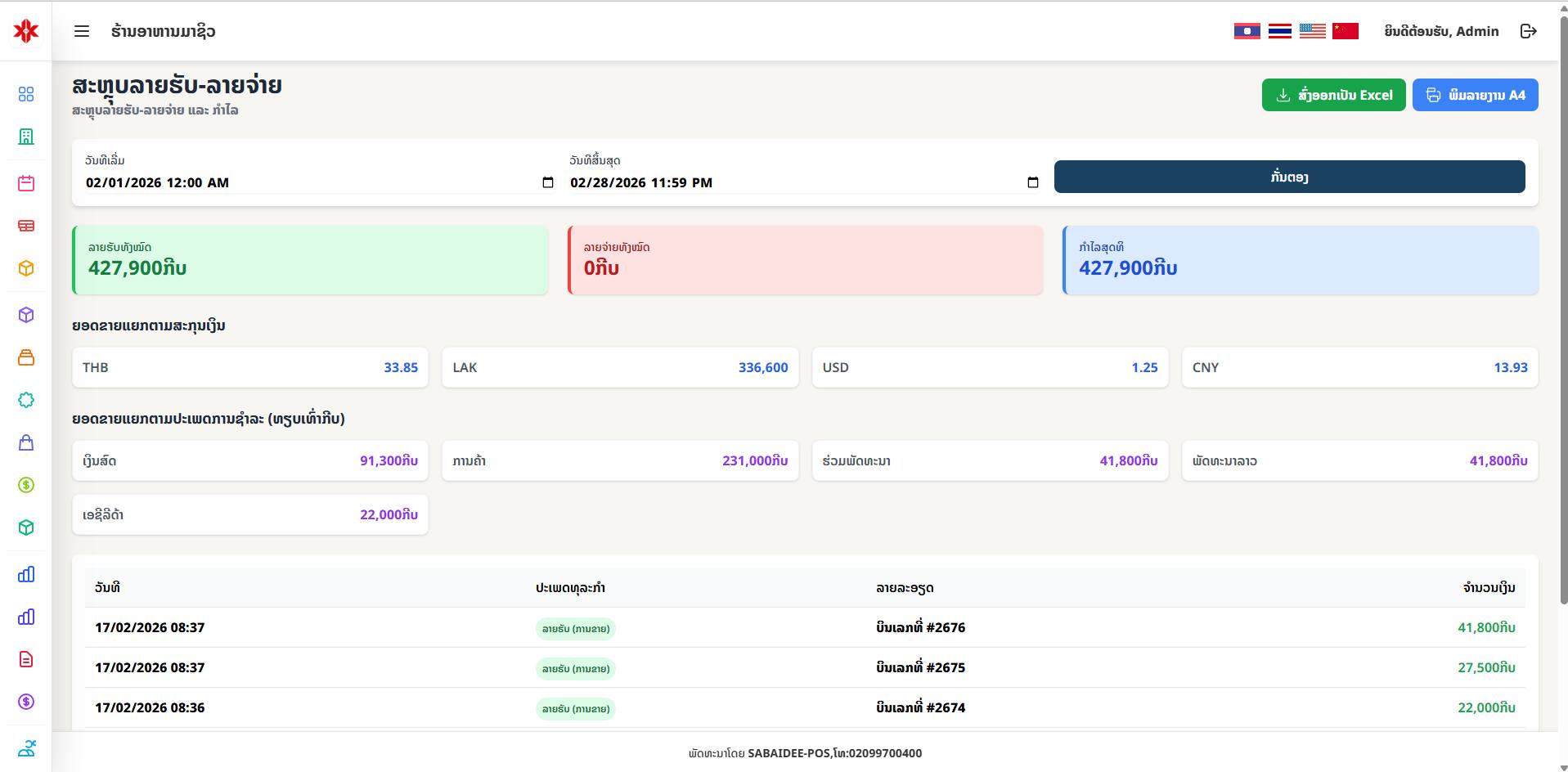Screen dimensions: 1568x772
Task: Open the dashboard grid icon in sidebar
Action: tap(26, 94)
